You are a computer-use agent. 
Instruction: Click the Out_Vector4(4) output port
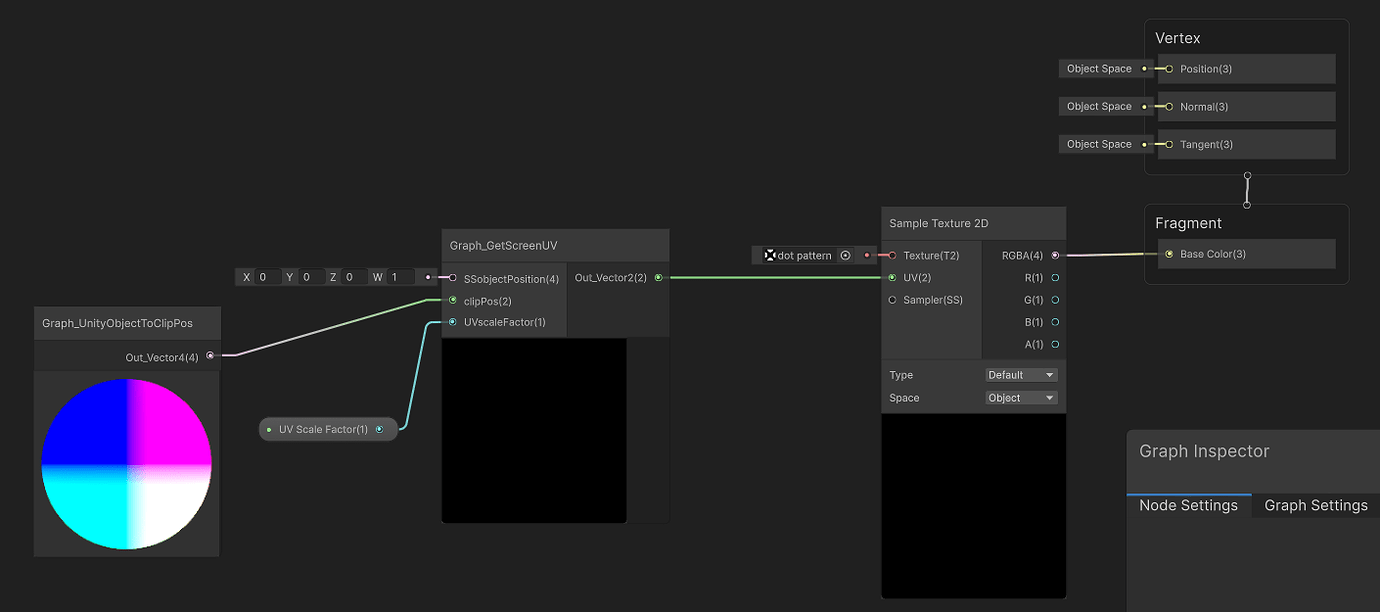point(210,355)
